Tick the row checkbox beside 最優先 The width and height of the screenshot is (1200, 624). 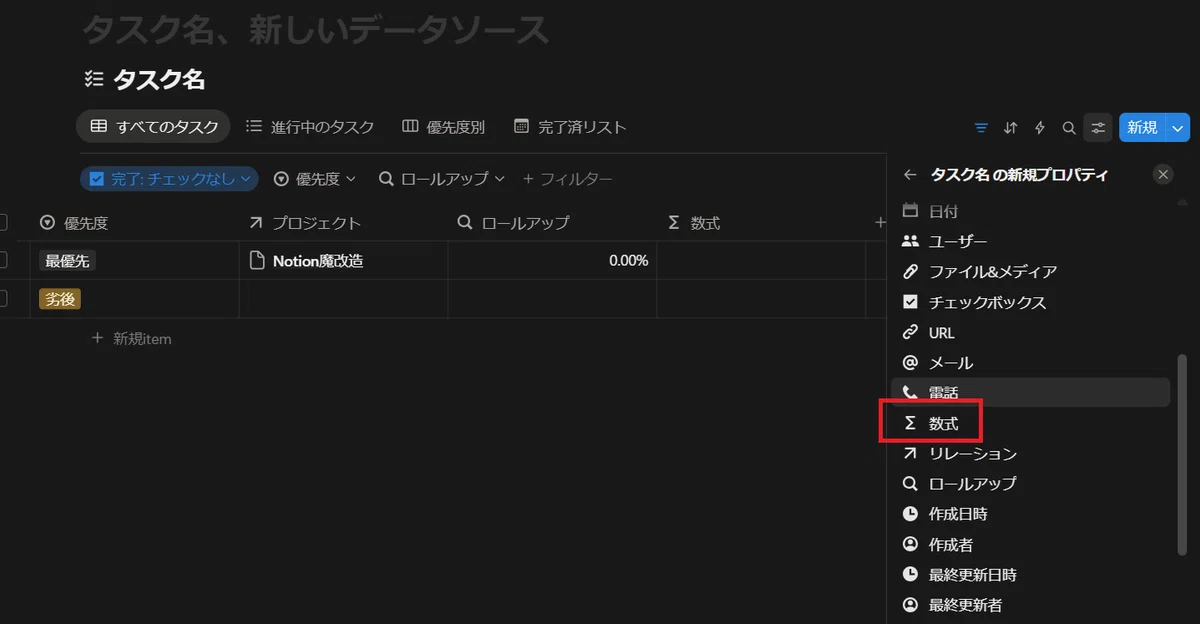tap(3, 260)
